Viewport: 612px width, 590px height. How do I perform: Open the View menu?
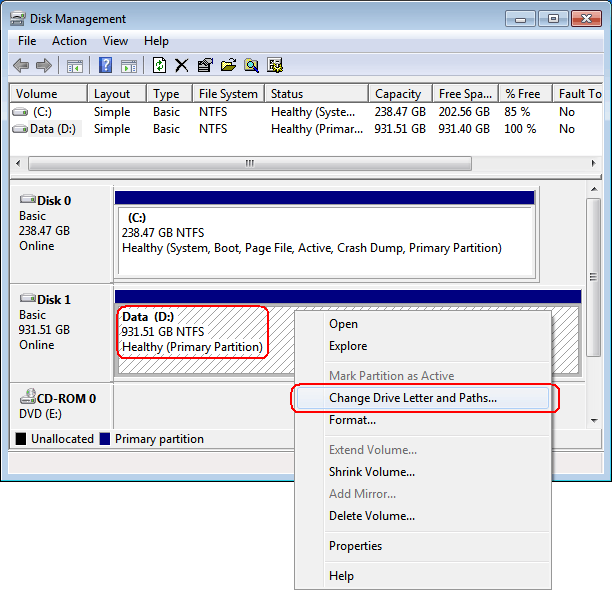pos(115,41)
